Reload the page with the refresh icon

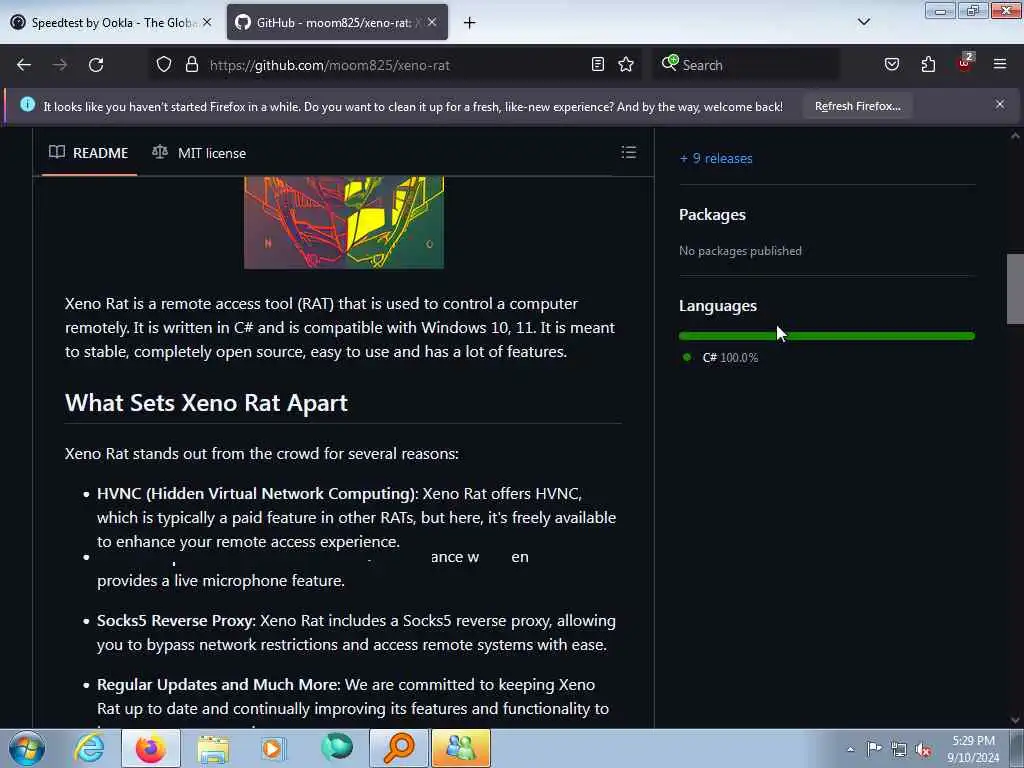tap(96, 65)
